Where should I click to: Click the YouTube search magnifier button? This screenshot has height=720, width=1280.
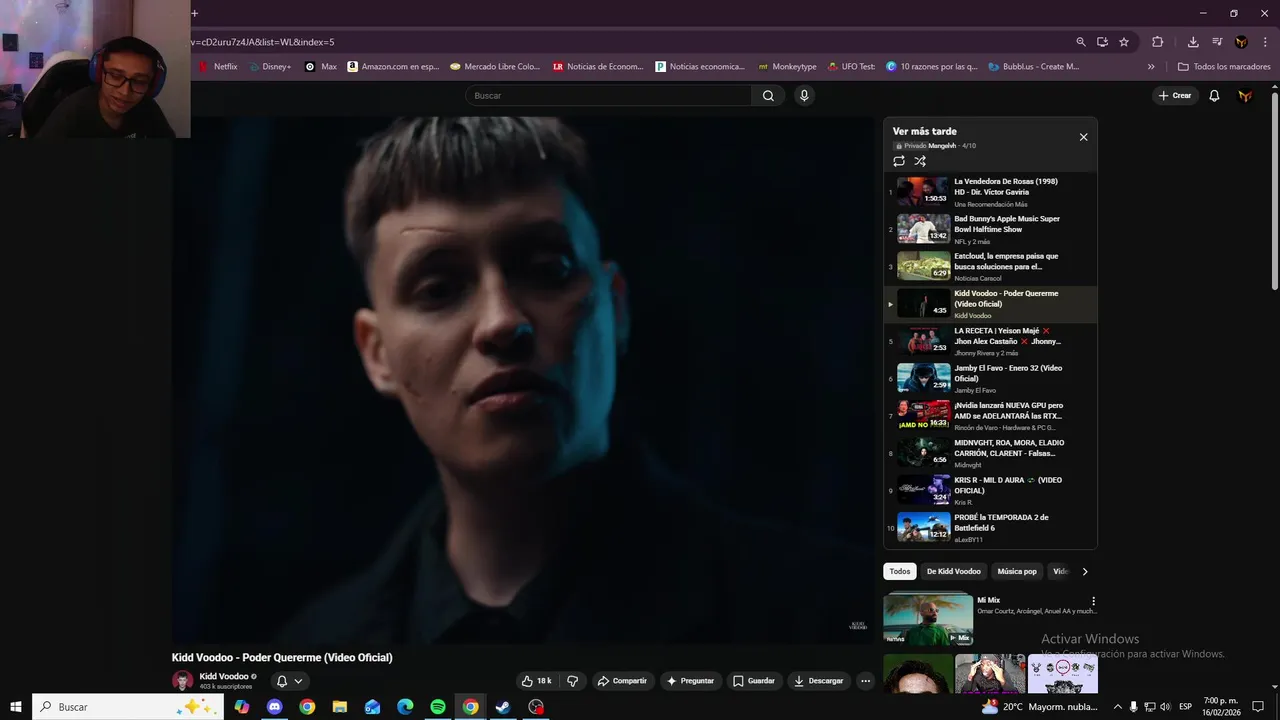click(x=768, y=96)
